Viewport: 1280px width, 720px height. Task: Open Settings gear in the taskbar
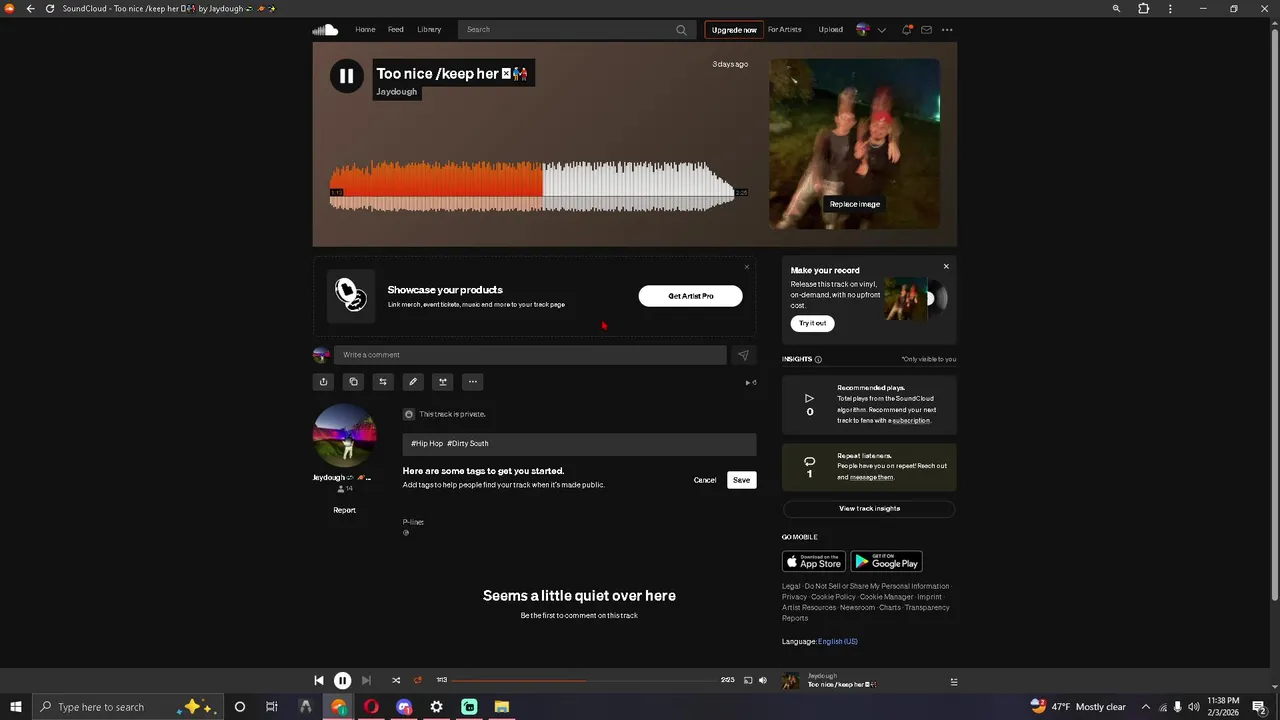pos(436,707)
